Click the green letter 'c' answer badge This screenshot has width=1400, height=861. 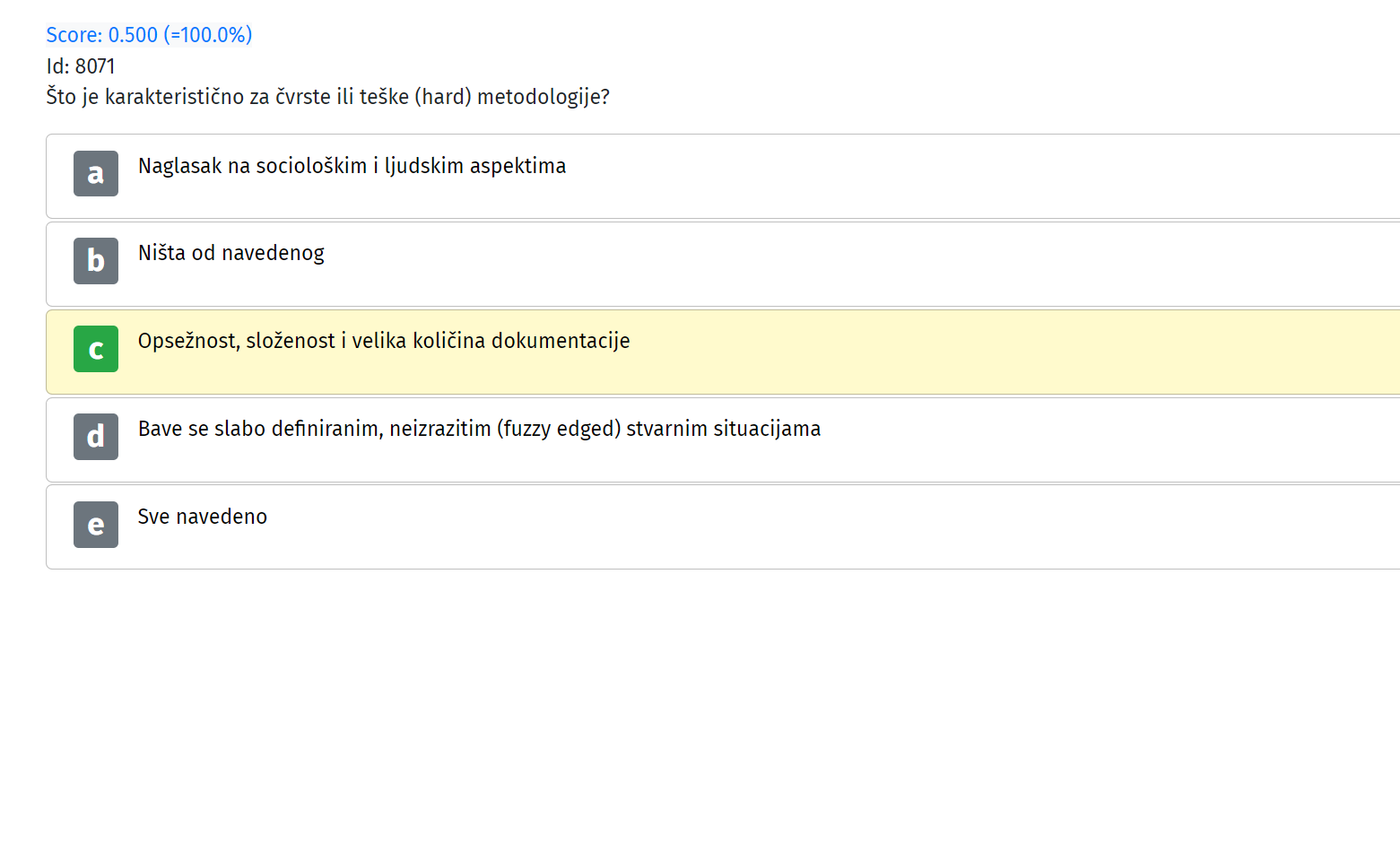click(96, 349)
